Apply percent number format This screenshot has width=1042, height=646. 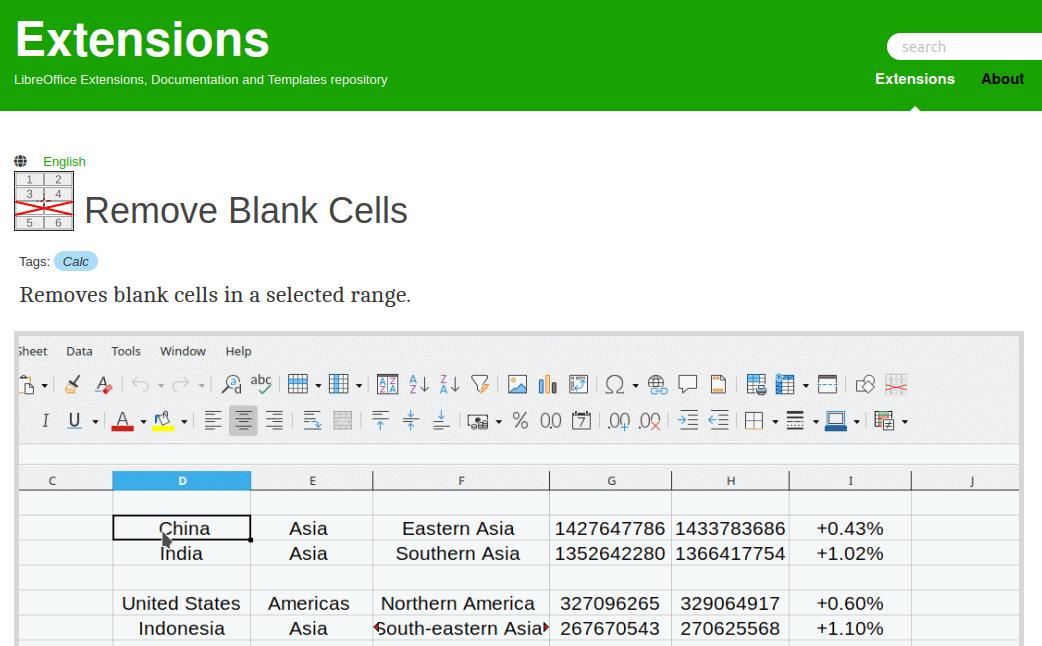tap(520, 421)
